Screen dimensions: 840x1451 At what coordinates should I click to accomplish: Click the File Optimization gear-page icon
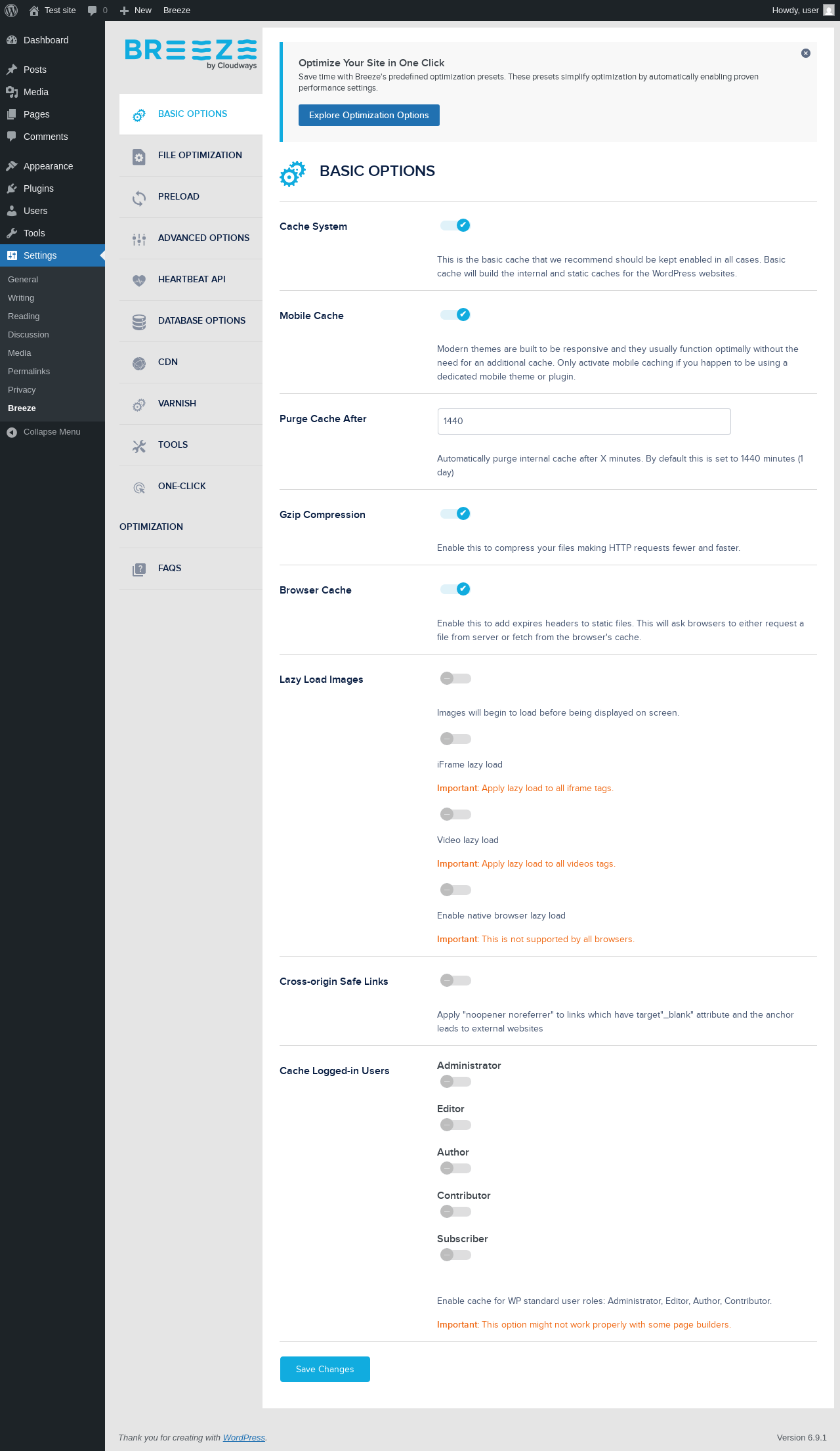click(139, 157)
